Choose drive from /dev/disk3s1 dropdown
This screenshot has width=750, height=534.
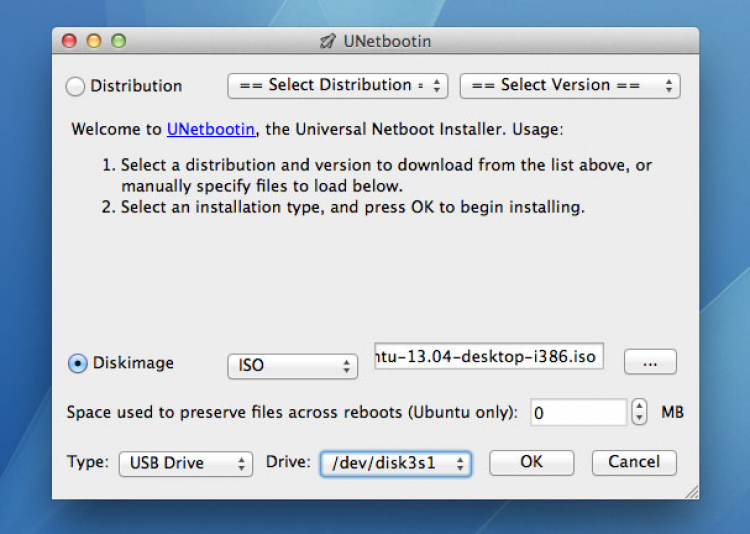tap(395, 463)
